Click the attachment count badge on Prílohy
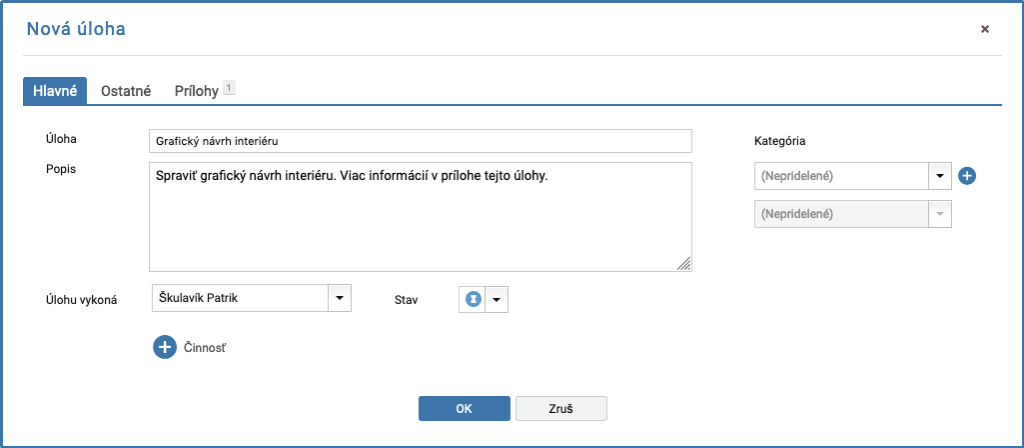Image resolution: width=1024 pixels, height=448 pixels. [x=229, y=88]
